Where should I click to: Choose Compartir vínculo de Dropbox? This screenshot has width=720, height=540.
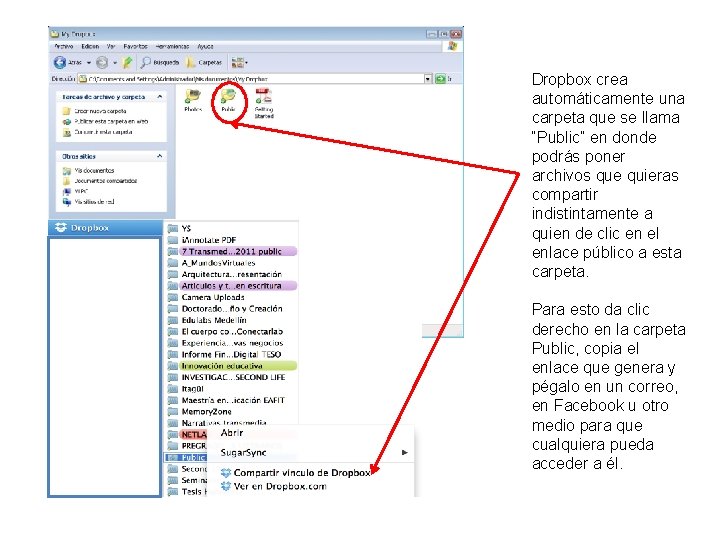tap(302, 472)
